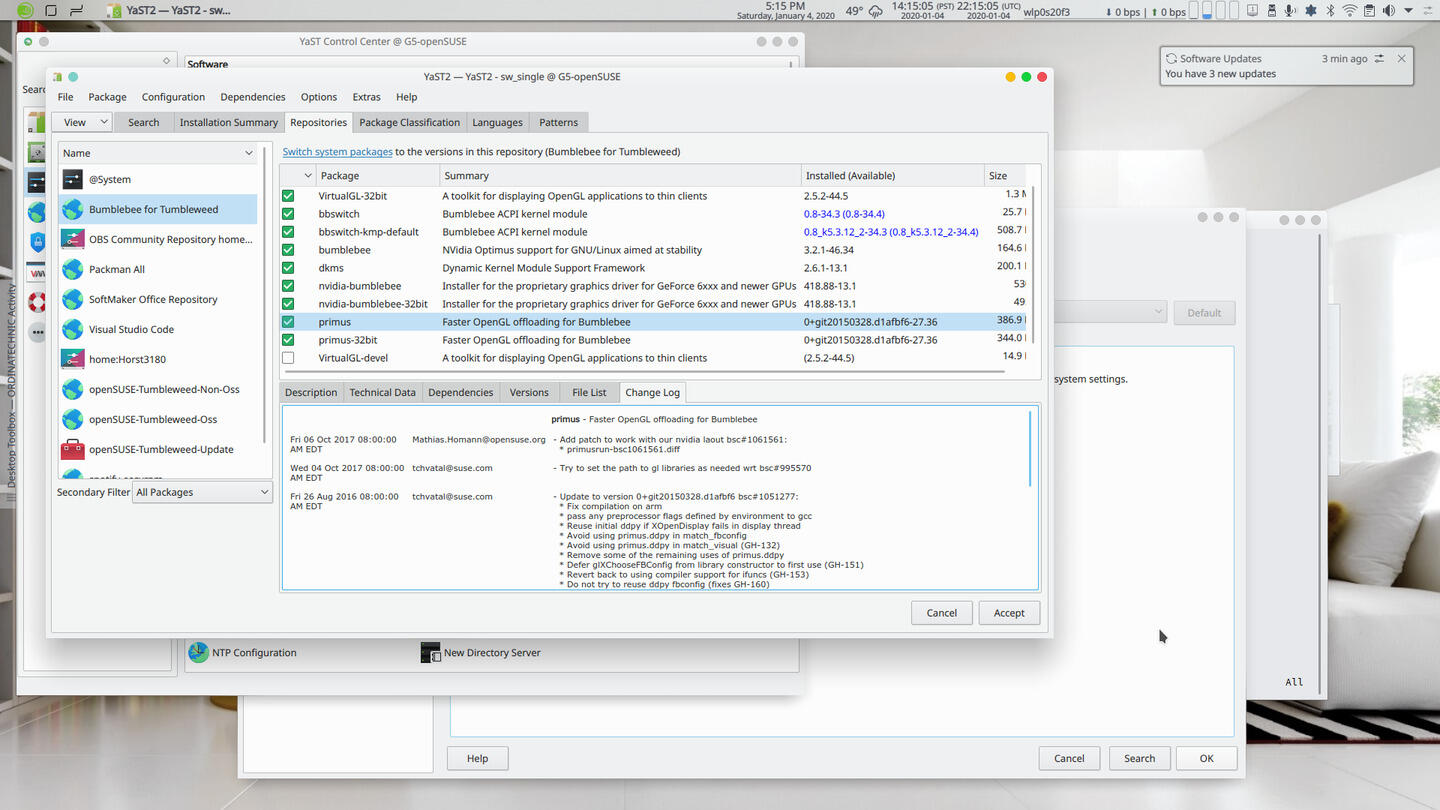The width and height of the screenshot is (1440, 810).
Task: Open the File List details tab
Action: [x=589, y=392]
